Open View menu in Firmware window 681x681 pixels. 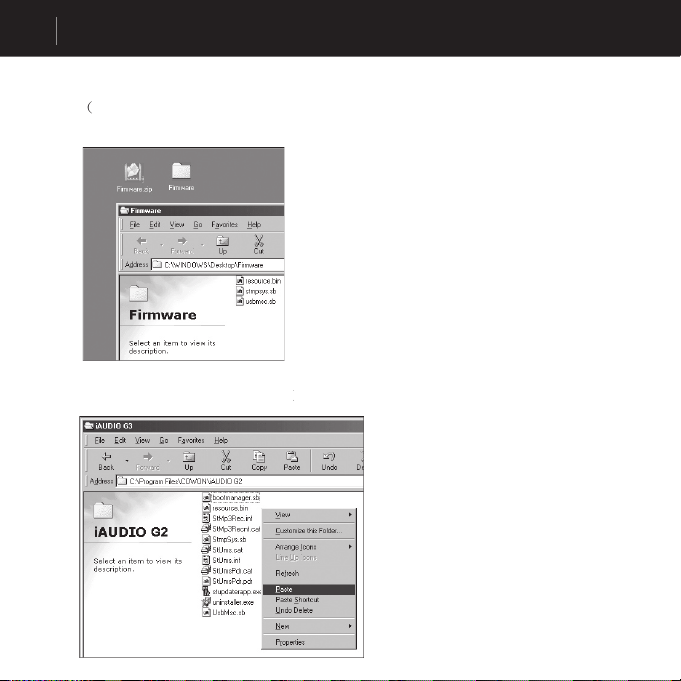click(x=177, y=225)
